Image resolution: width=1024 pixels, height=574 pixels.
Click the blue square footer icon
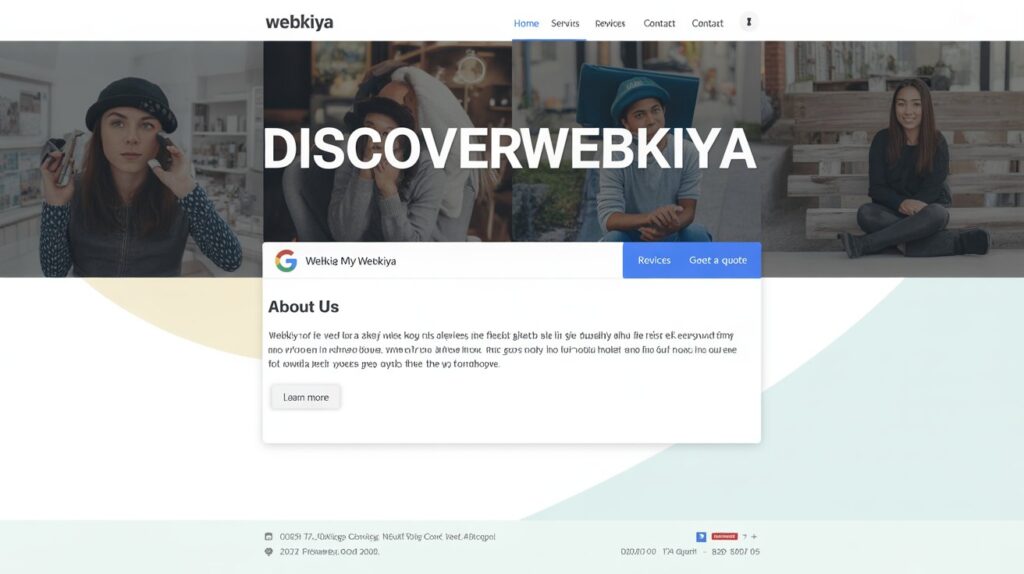click(701, 537)
